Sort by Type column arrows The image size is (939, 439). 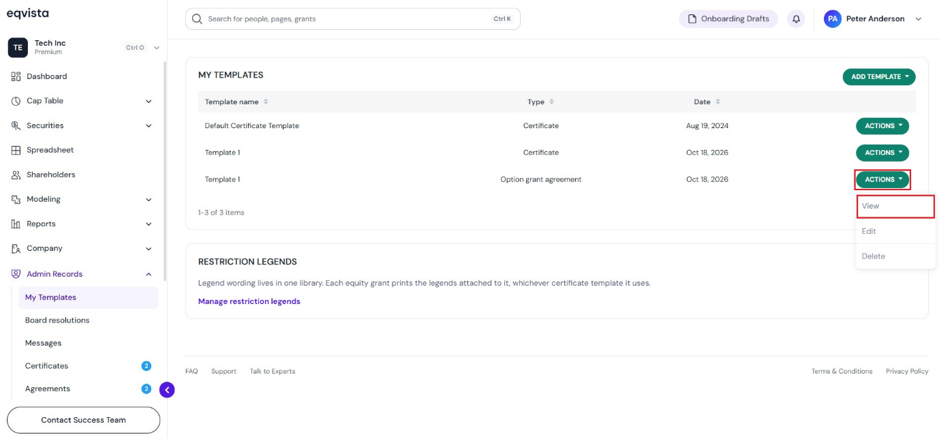point(552,102)
